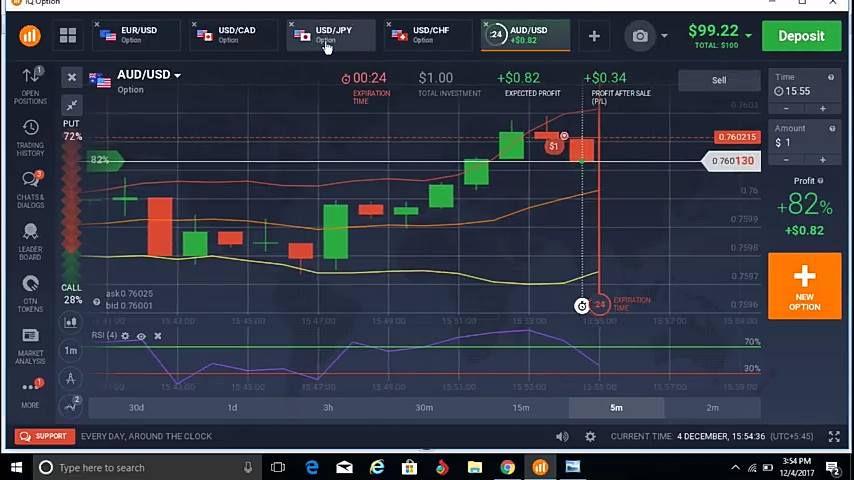This screenshot has height=480, width=854.
Task: Click the ask/bid info icon
Action: click(96, 302)
